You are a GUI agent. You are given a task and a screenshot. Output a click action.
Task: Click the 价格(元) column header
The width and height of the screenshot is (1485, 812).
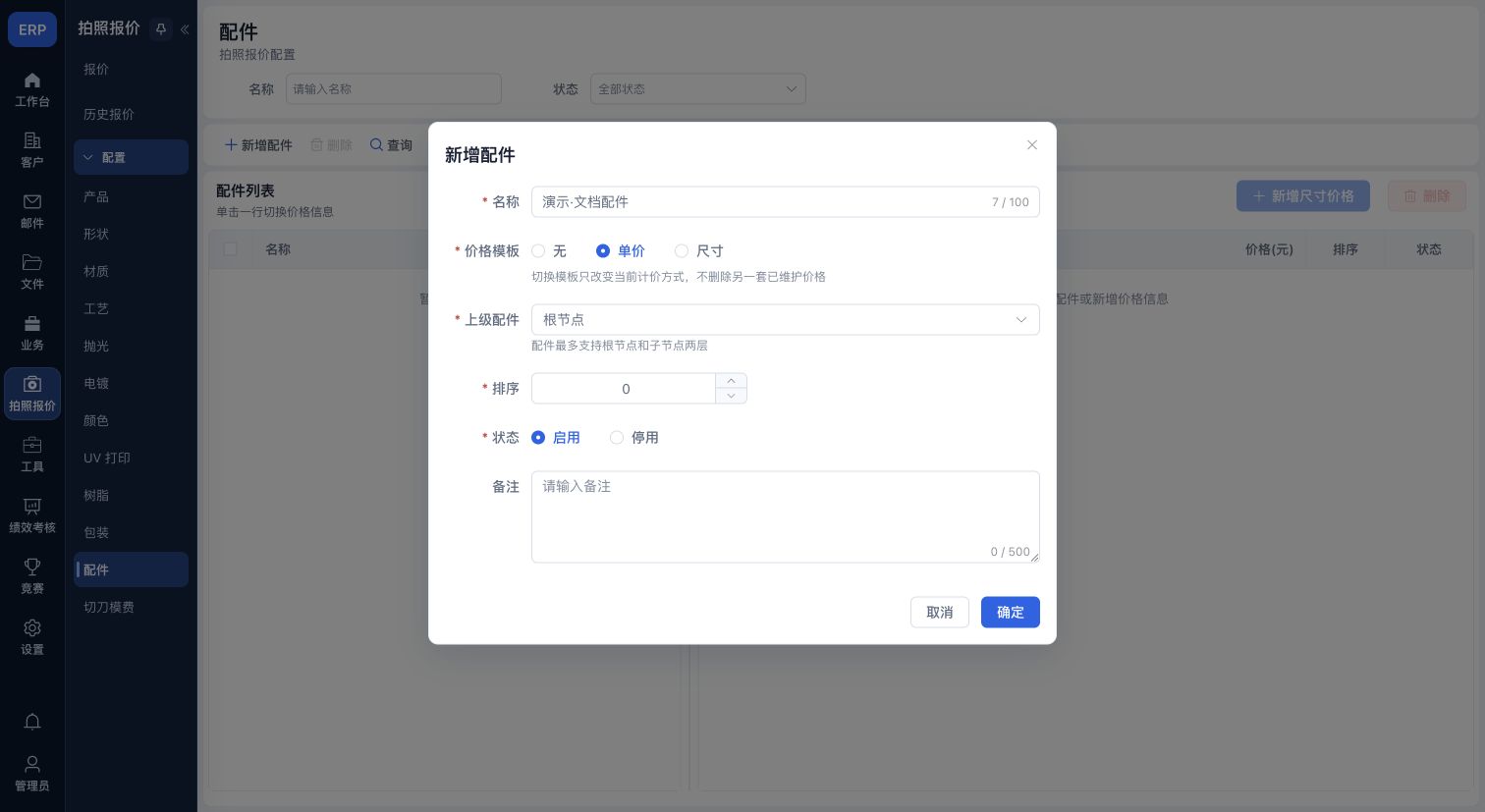coord(1269,249)
